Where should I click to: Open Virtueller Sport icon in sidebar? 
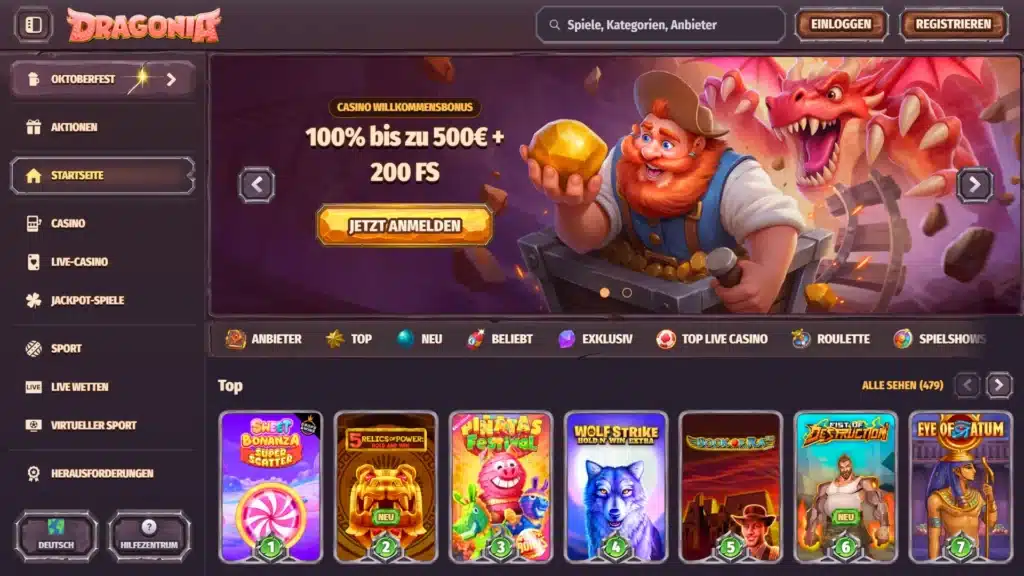(33, 425)
